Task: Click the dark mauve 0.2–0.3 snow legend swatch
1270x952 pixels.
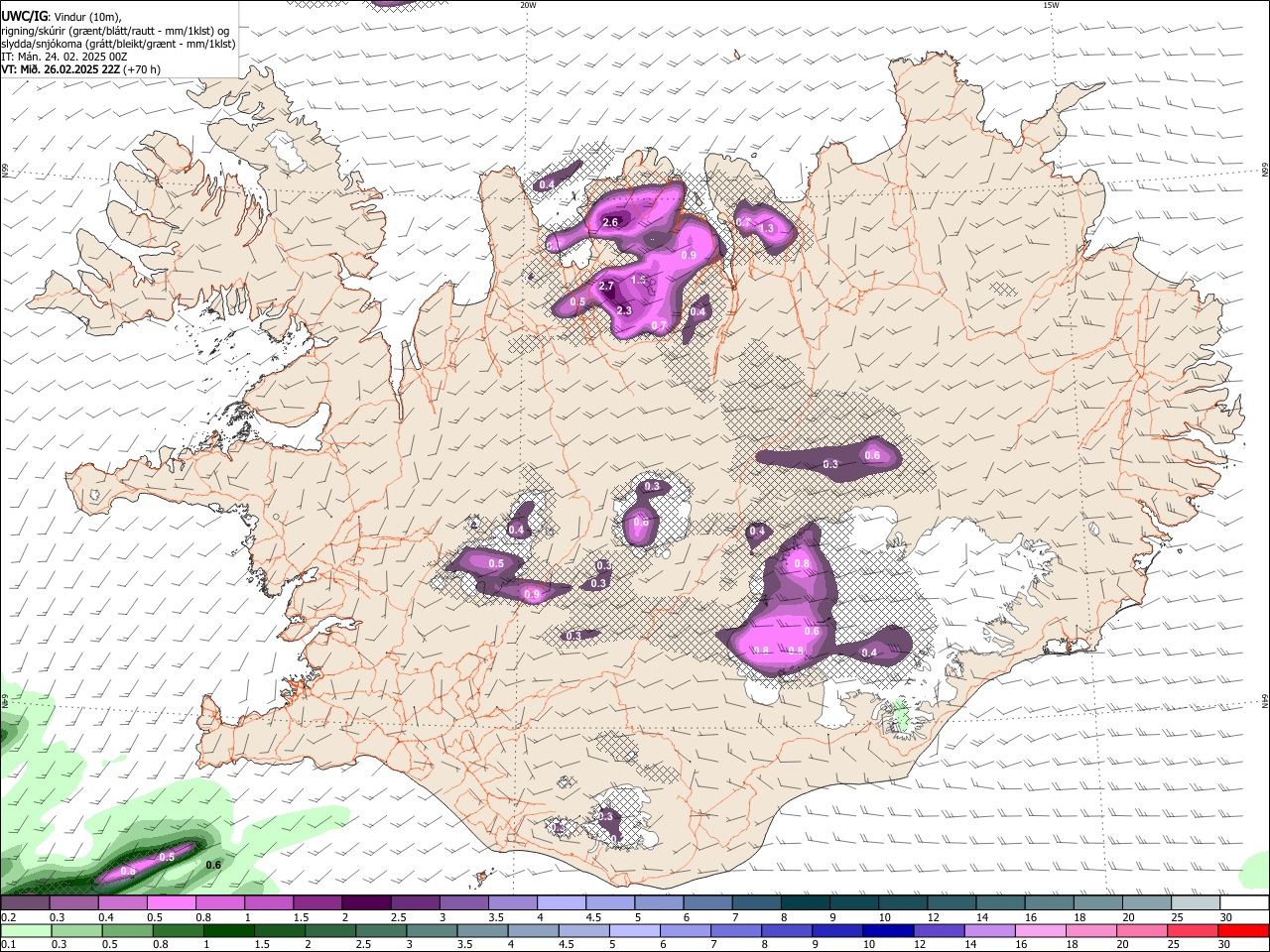Action: coord(25,903)
